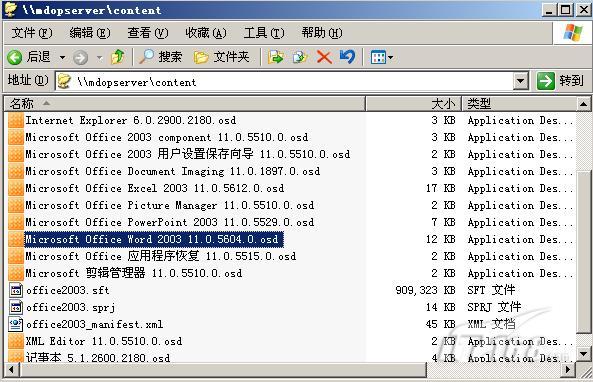Click the blue Undo arrow icon
This screenshot has height=382, width=593.
coord(347,57)
